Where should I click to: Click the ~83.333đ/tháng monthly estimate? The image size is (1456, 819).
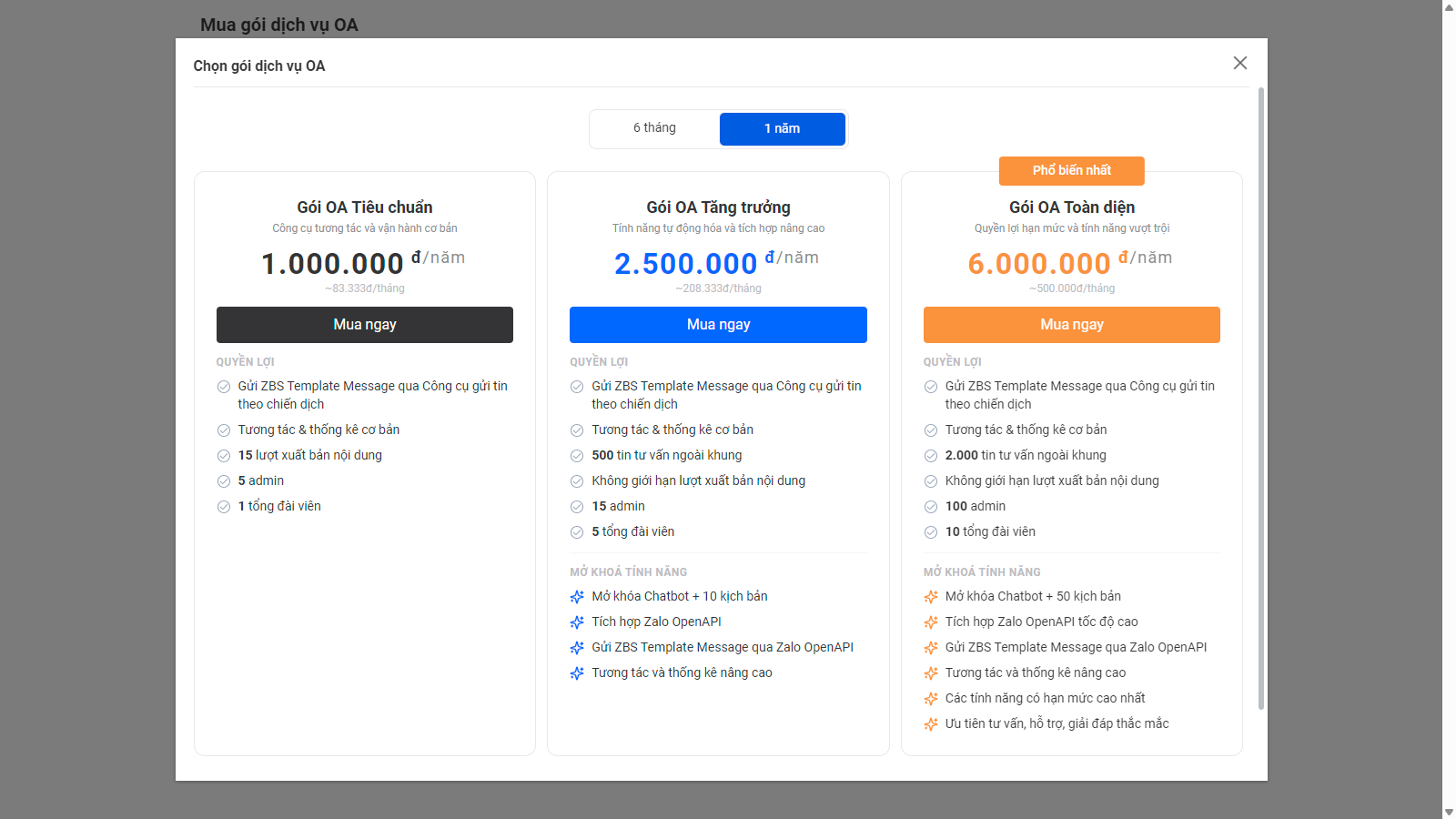(365, 288)
